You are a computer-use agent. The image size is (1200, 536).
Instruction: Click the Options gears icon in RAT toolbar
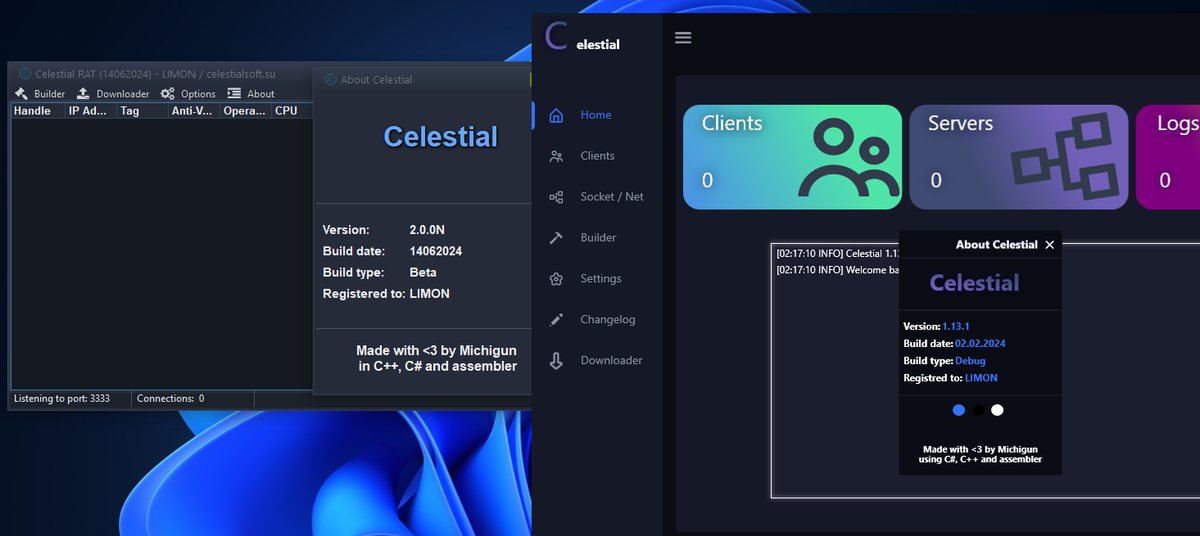168,94
